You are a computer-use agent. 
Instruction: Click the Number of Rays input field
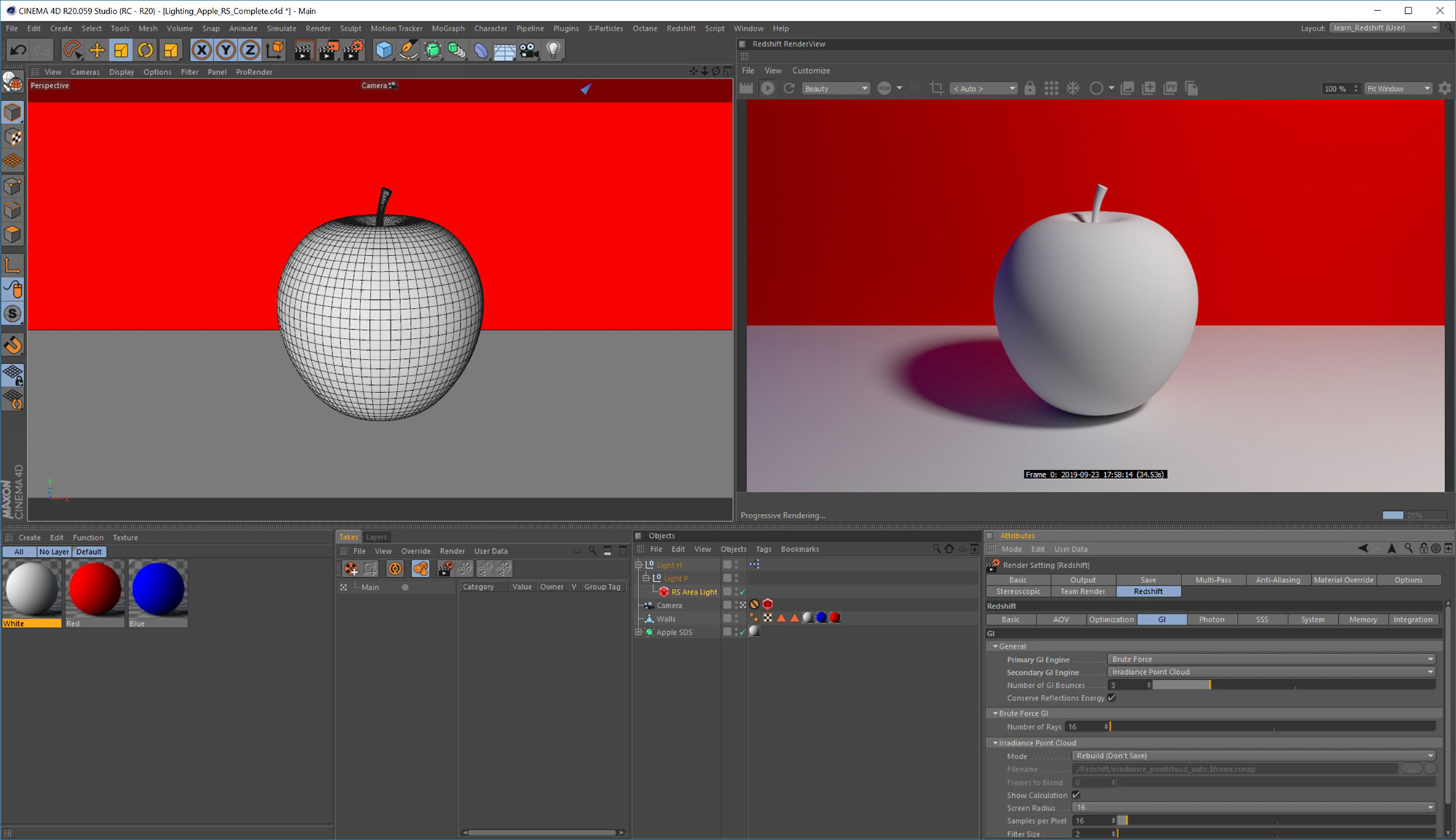click(x=1085, y=726)
